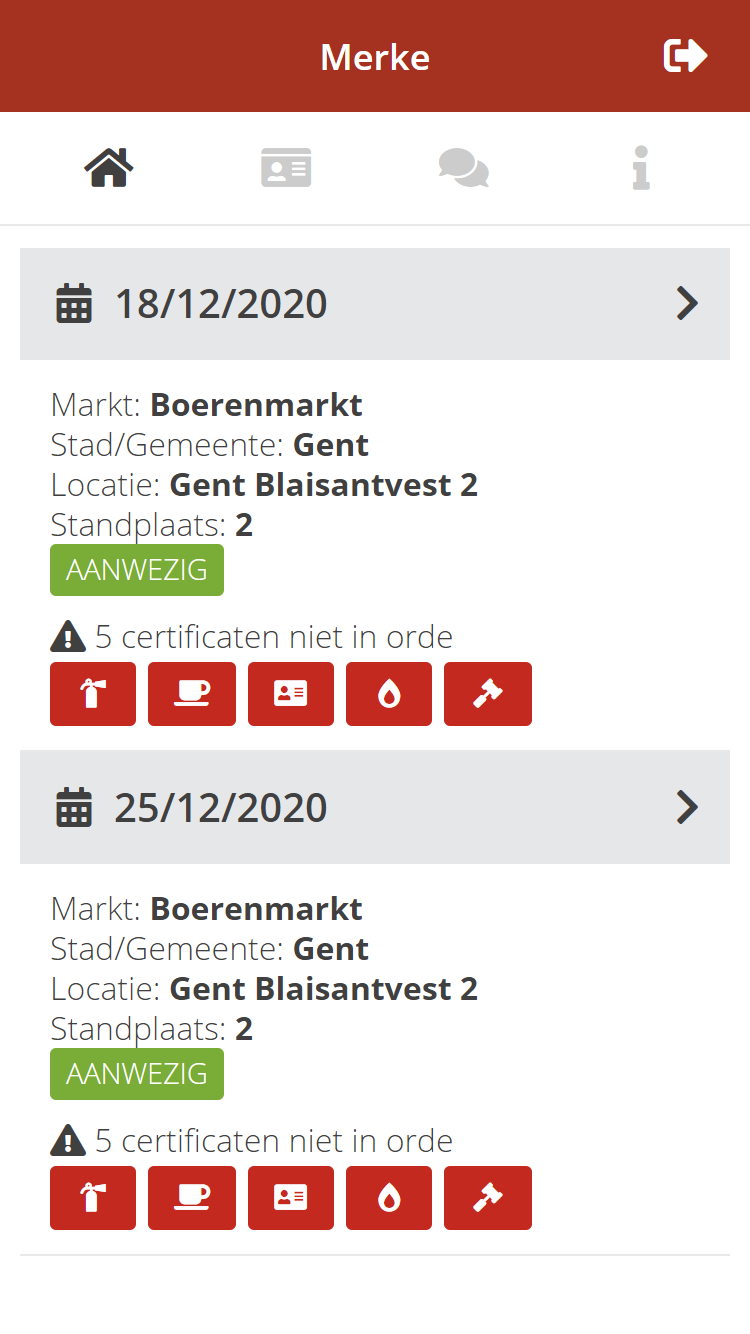Click ID card certificate icon for 18/12/2020
This screenshot has width=750, height=1334.
291,694
